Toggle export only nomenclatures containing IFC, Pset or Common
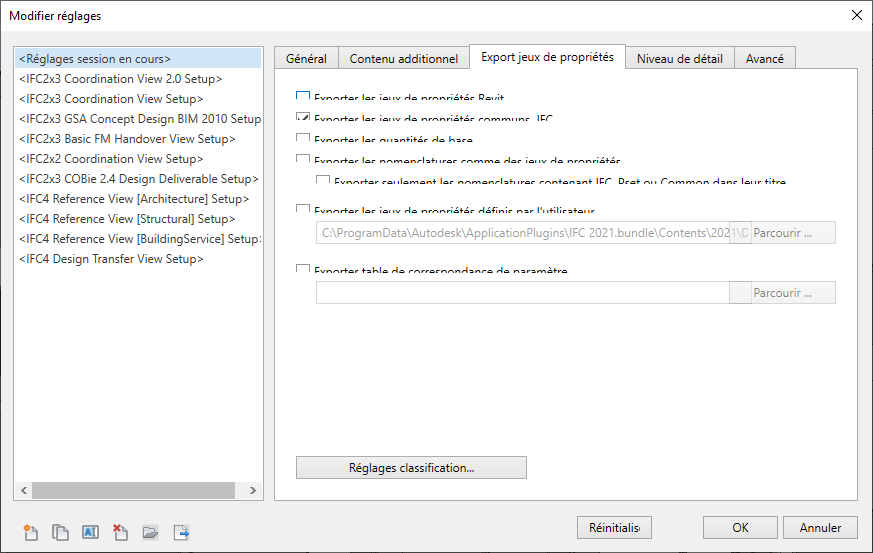 [x=323, y=179]
